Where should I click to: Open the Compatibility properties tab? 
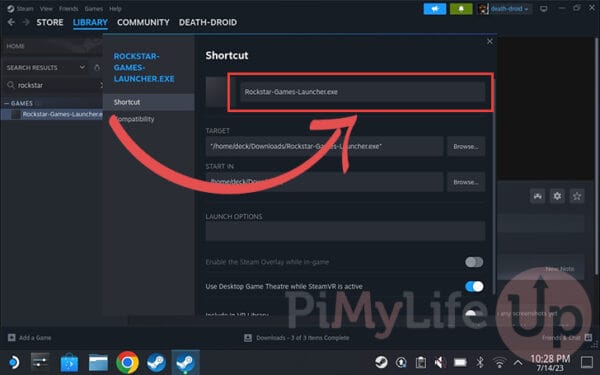point(148,119)
